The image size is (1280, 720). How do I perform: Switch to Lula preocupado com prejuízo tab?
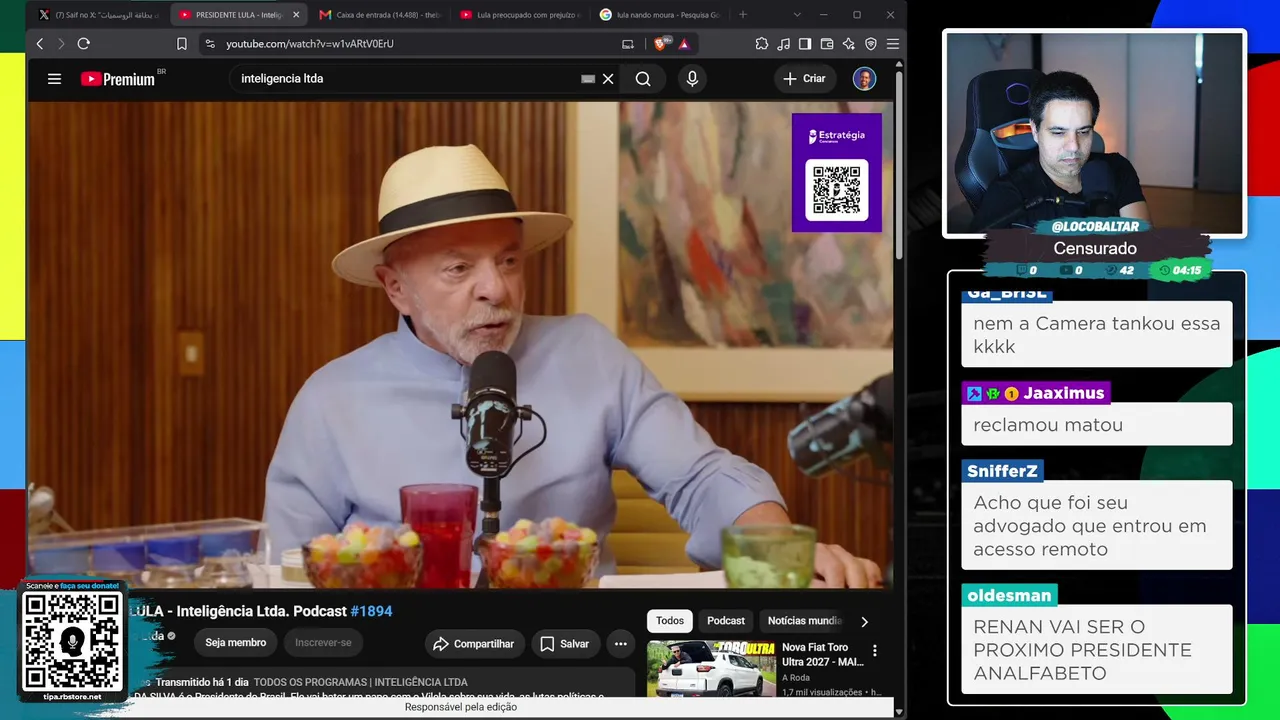pyautogui.click(x=520, y=15)
